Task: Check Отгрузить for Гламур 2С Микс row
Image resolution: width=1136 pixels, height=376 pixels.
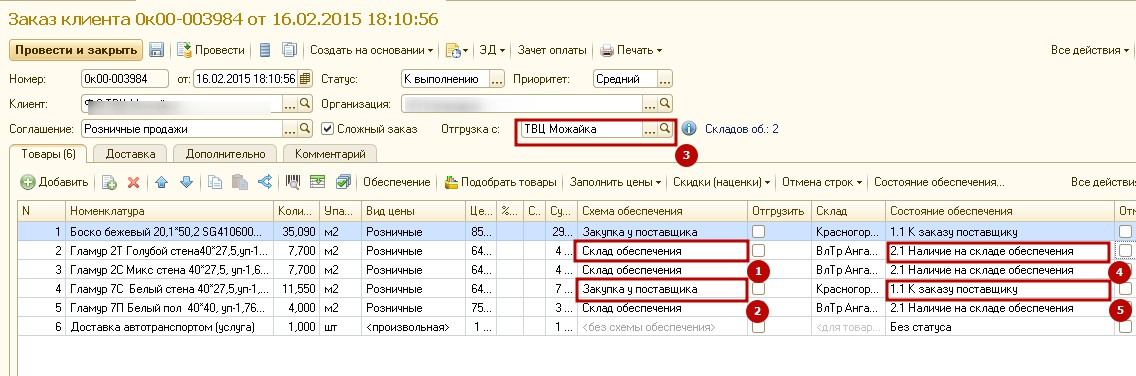Action: [x=759, y=270]
